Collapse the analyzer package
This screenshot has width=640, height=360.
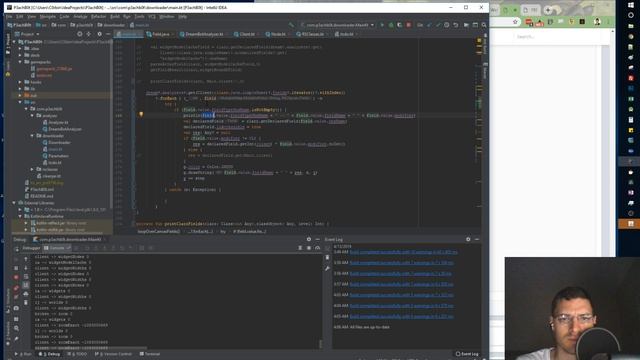tap(32, 116)
